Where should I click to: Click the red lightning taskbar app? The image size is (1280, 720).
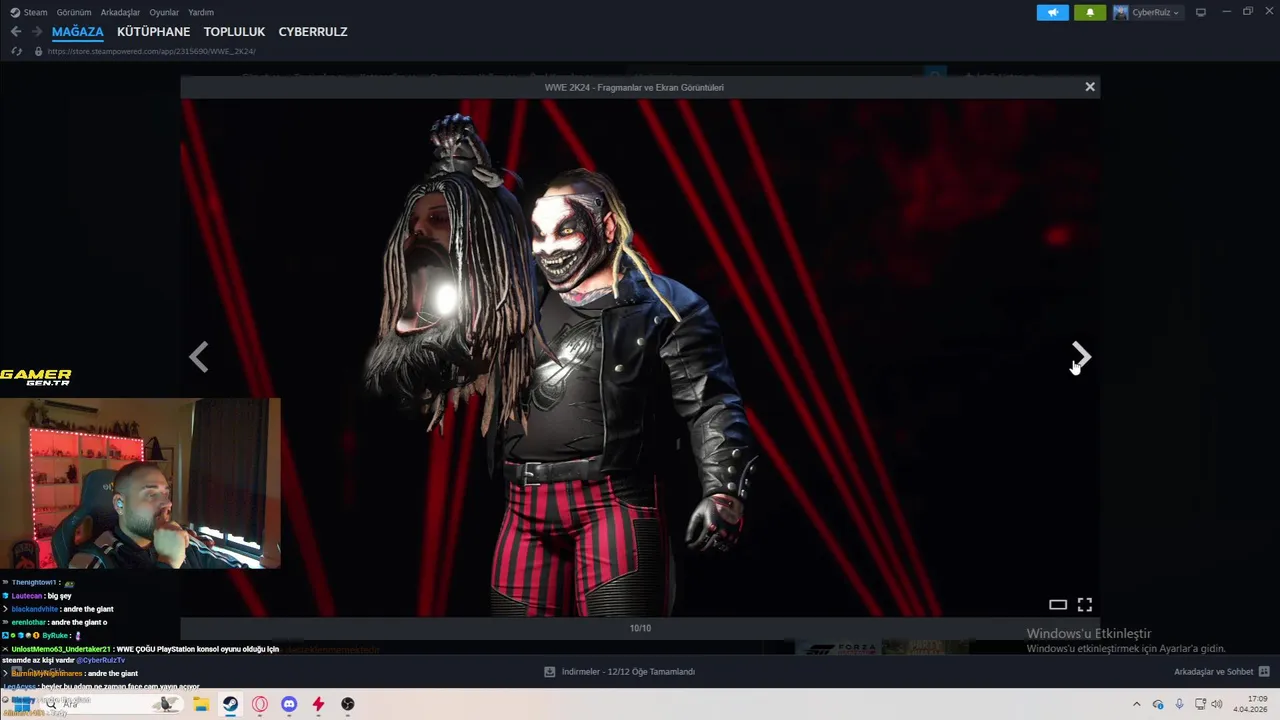click(318, 704)
